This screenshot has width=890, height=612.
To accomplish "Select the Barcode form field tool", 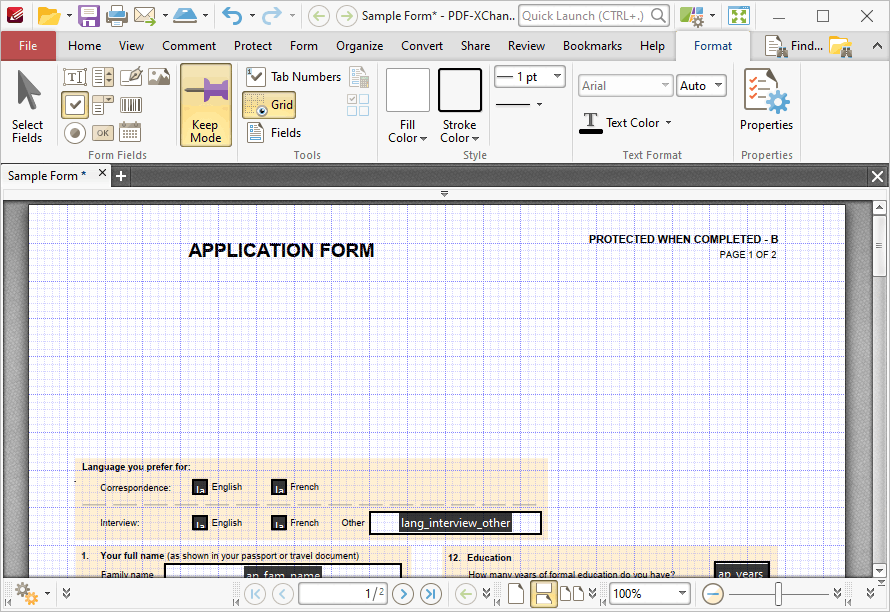I will [131, 105].
